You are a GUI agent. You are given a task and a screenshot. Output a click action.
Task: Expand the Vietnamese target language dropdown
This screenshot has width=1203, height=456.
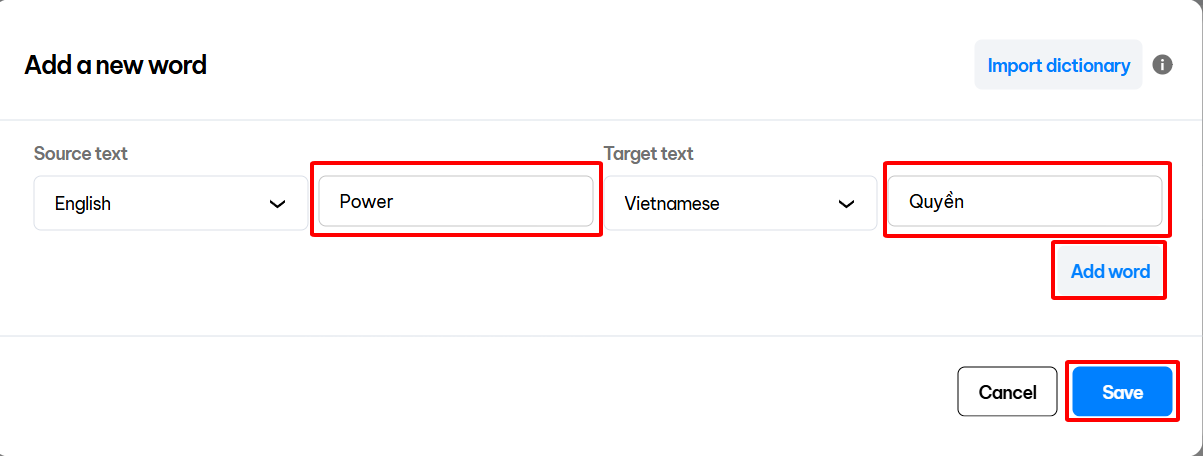[x=740, y=204]
